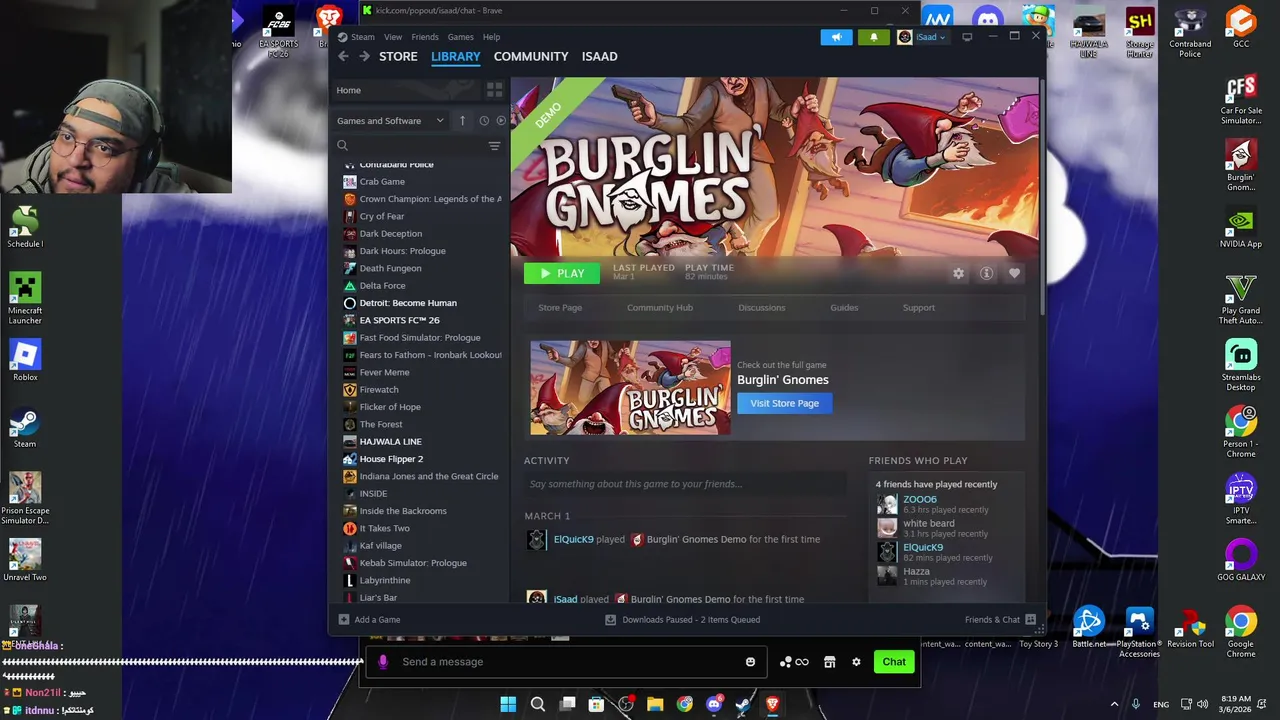
Task: Toggle the collections grid view icon
Action: tap(494, 90)
